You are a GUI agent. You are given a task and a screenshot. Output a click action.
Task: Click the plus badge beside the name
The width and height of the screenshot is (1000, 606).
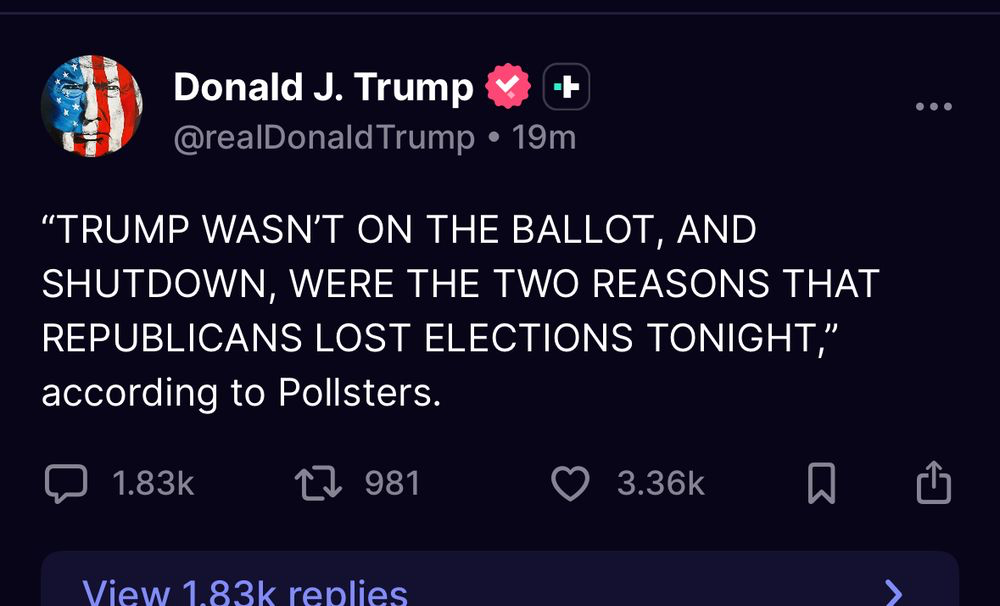click(x=566, y=88)
